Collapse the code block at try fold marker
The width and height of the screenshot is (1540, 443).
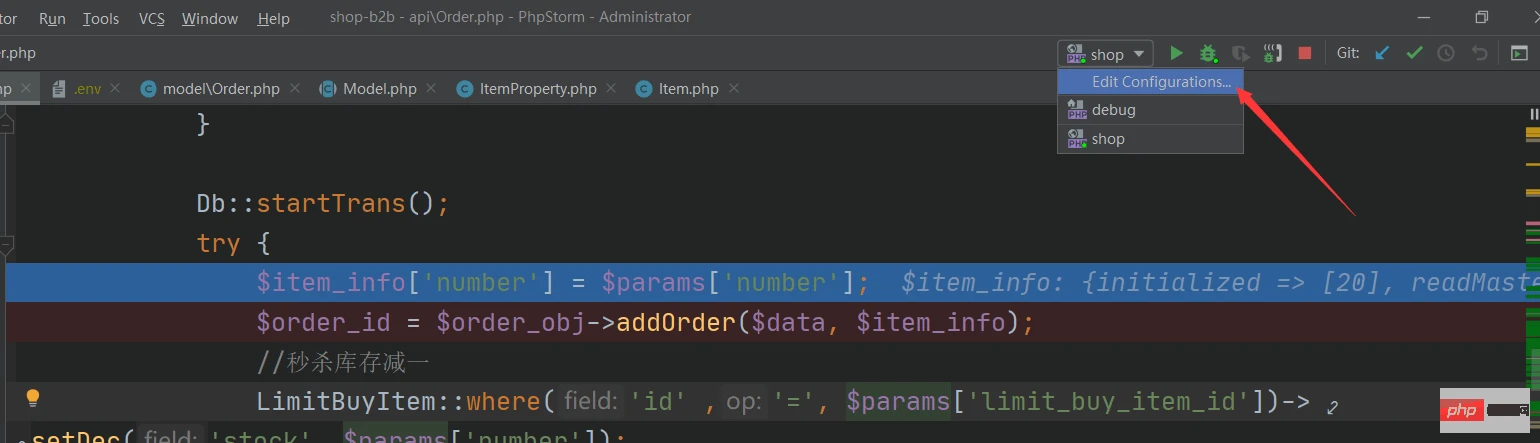6,243
